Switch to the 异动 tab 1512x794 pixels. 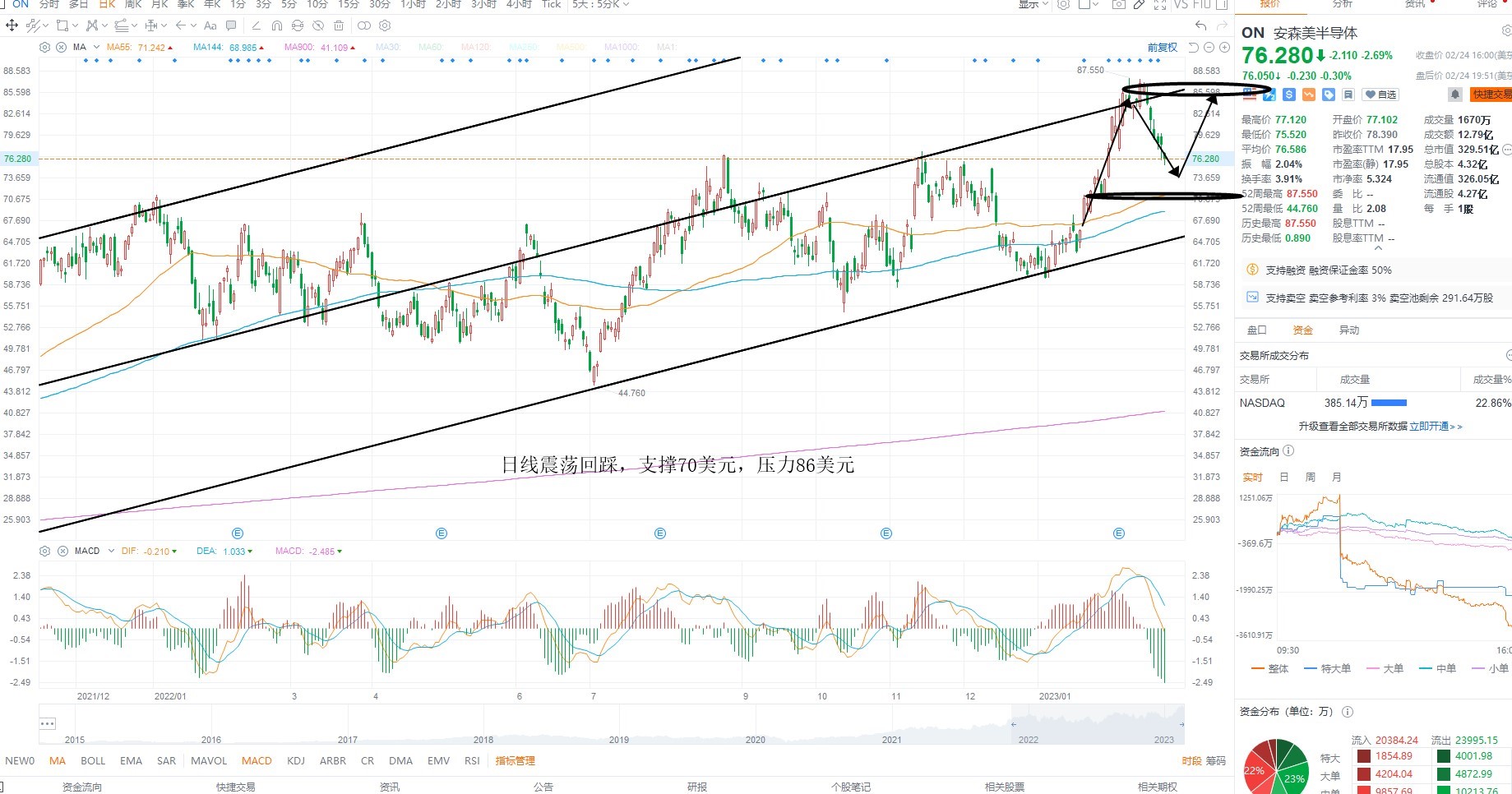pos(1349,330)
